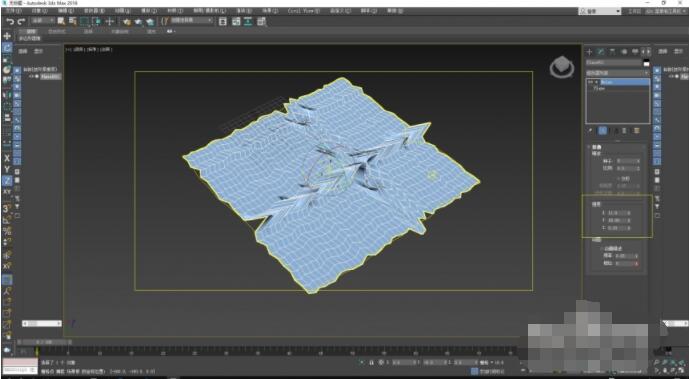Image resolution: width=689 pixels, height=379 pixels.
Task: Open the viewport shading label menu
Action: [x=105, y=50]
